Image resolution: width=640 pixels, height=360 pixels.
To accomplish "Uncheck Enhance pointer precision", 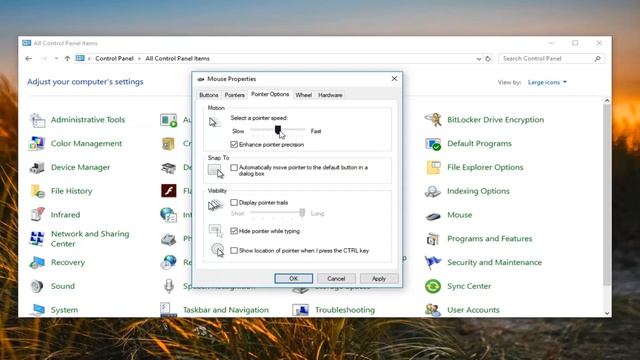I will [x=234, y=144].
